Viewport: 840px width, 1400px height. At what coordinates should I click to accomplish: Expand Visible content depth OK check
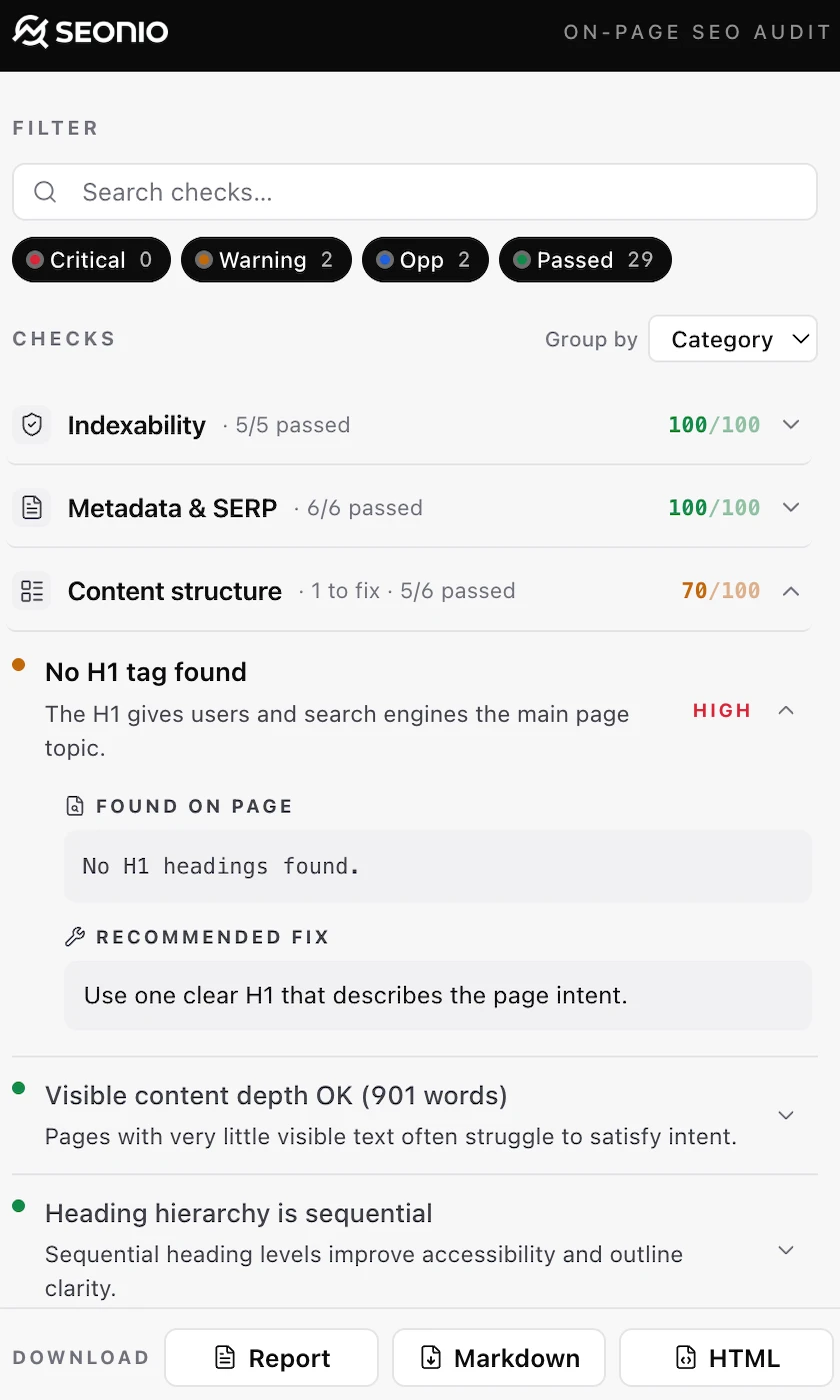click(786, 1115)
